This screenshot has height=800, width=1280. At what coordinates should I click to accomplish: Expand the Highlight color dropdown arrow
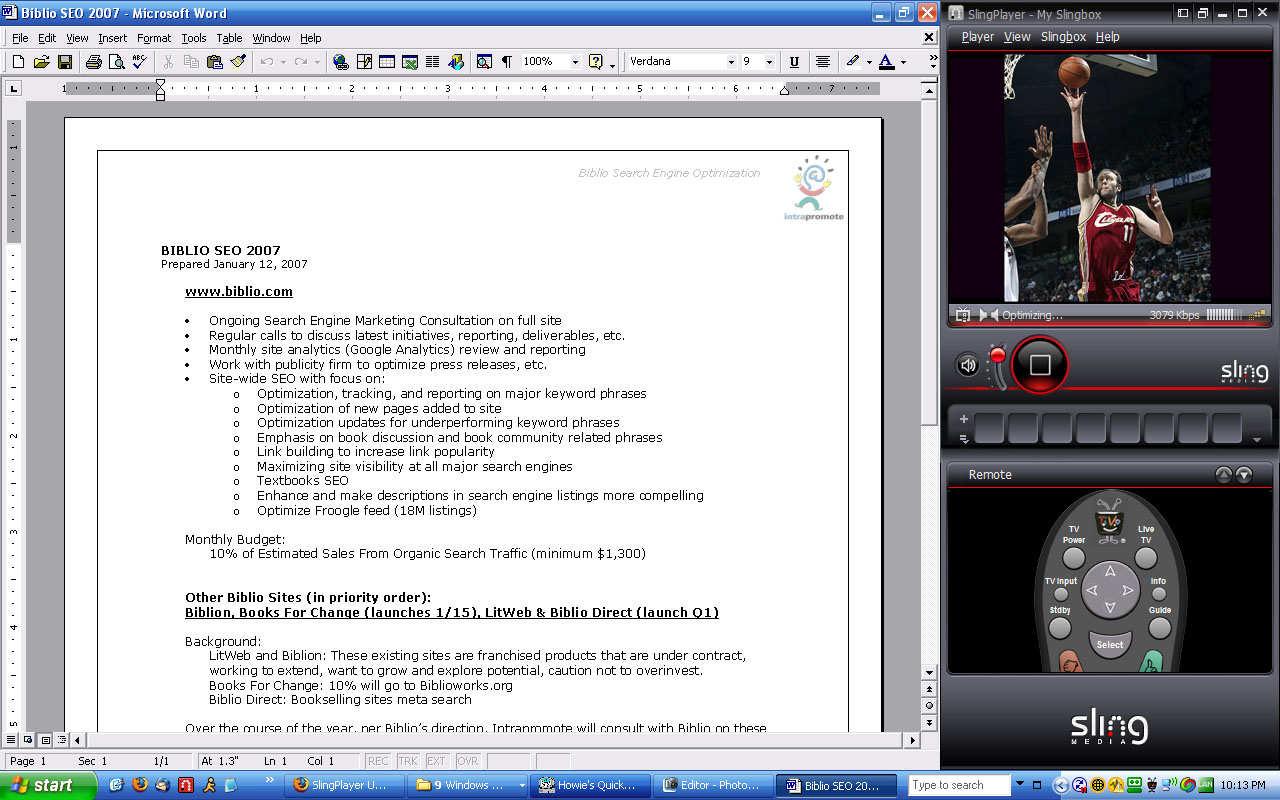click(868, 62)
